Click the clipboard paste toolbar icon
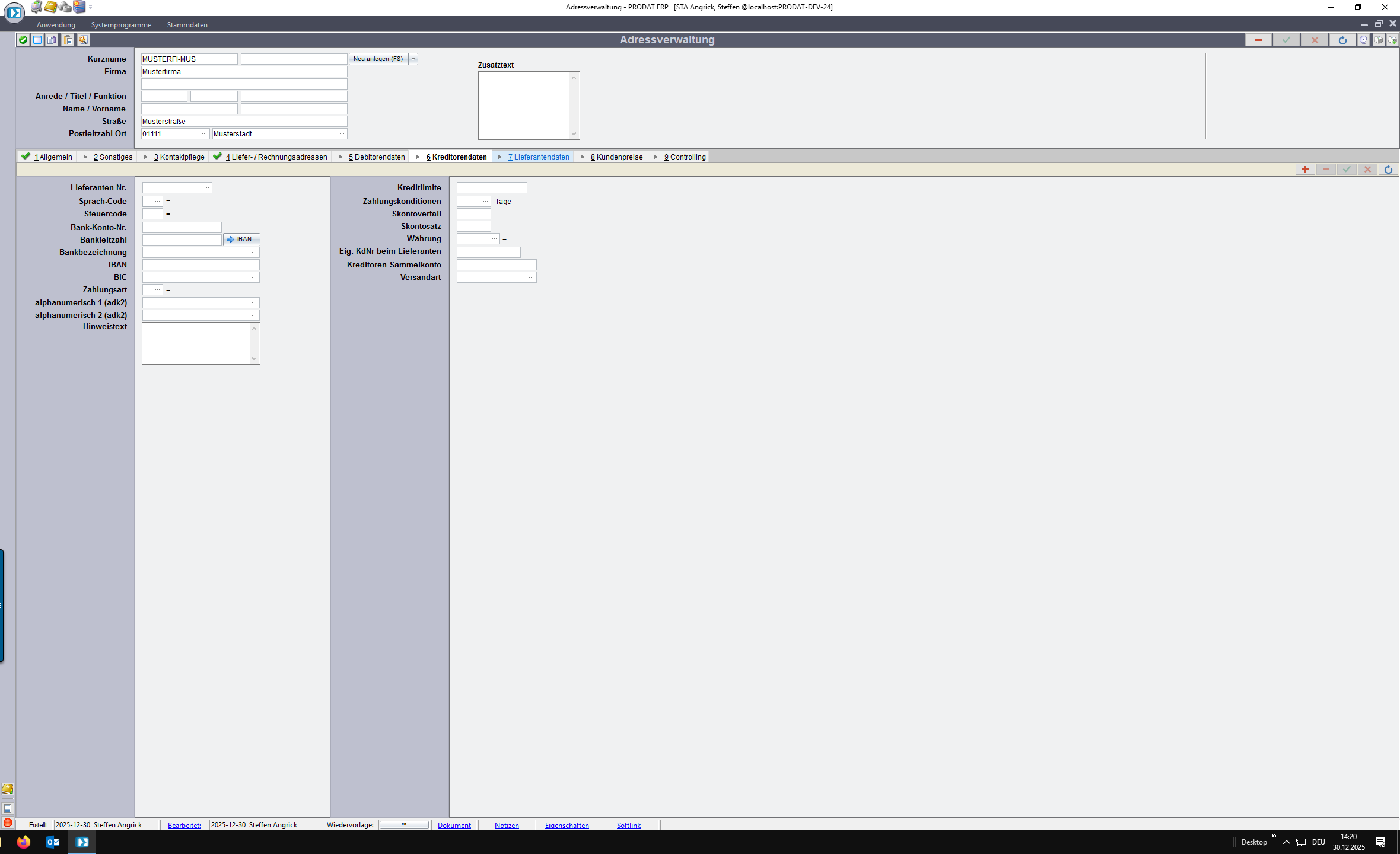The width and height of the screenshot is (1400, 854). tap(68, 40)
